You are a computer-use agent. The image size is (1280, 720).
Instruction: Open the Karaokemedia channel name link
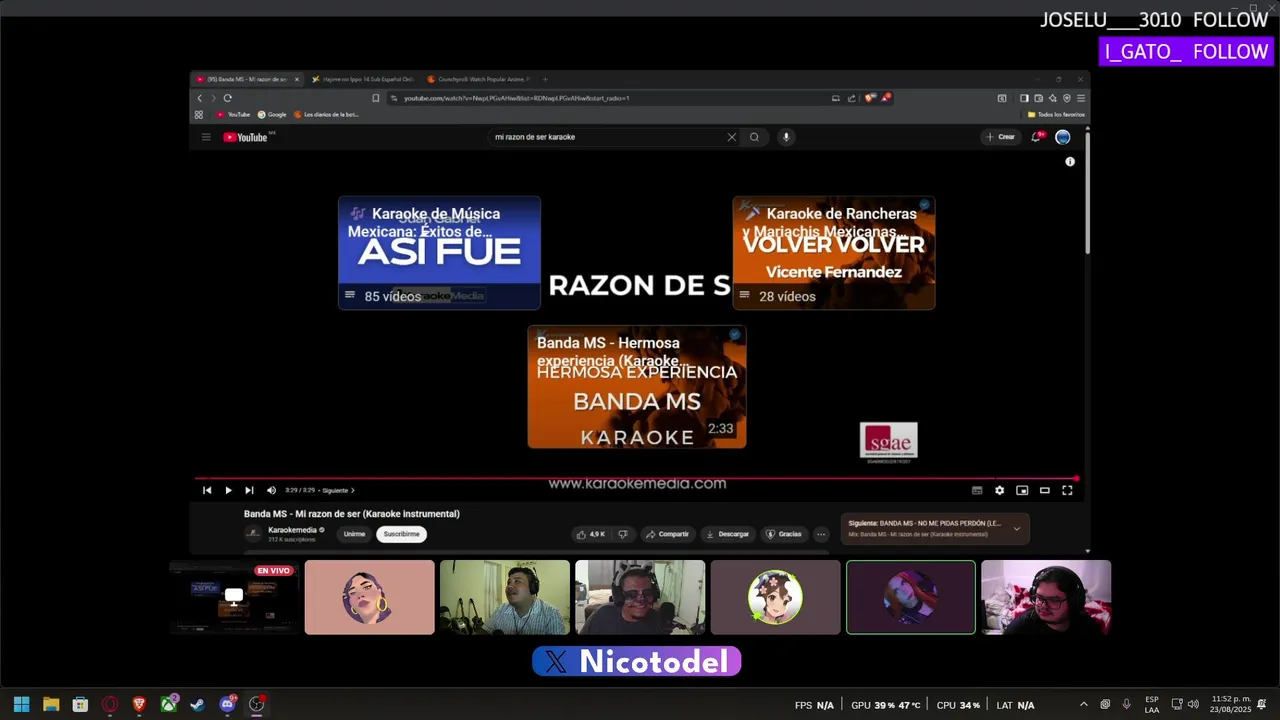click(x=292, y=530)
